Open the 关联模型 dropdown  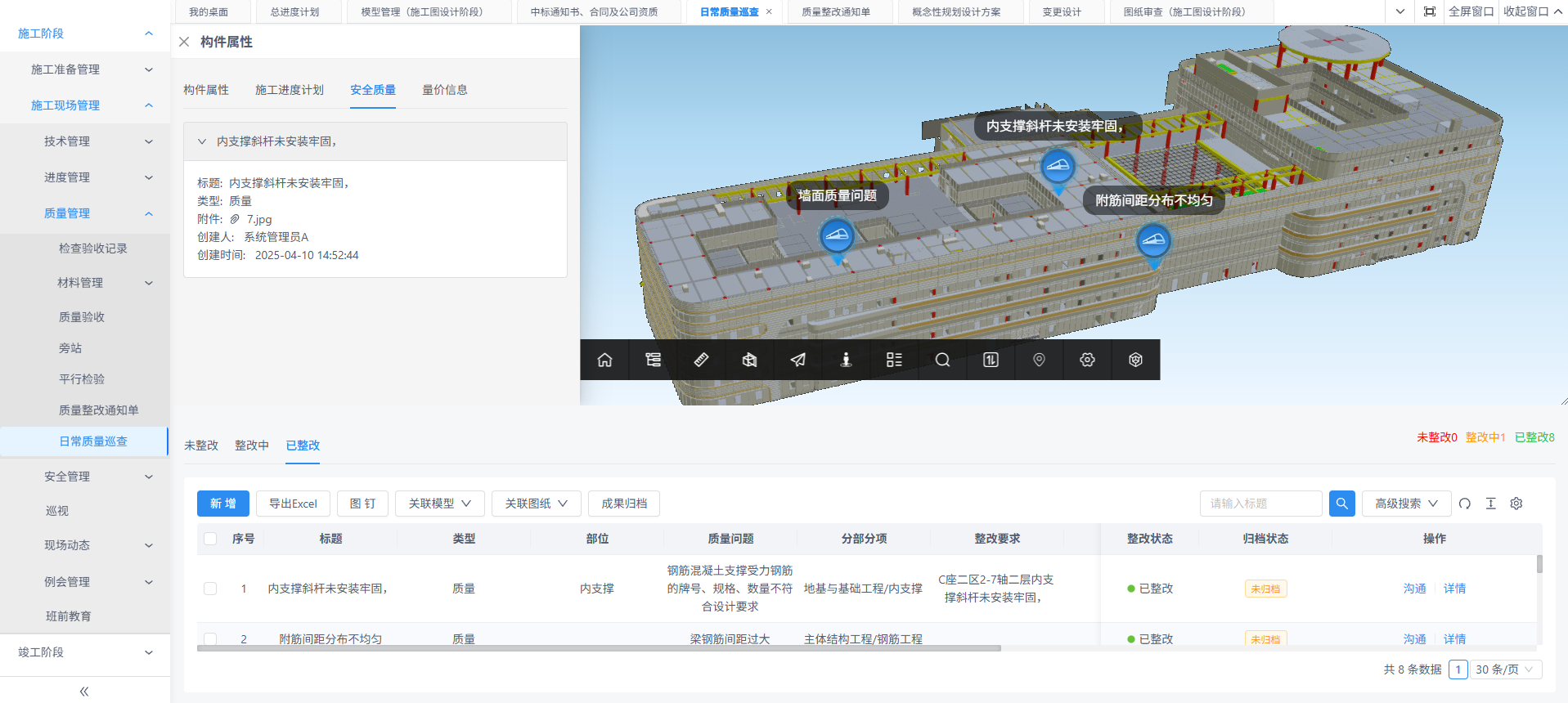point(440,504)
